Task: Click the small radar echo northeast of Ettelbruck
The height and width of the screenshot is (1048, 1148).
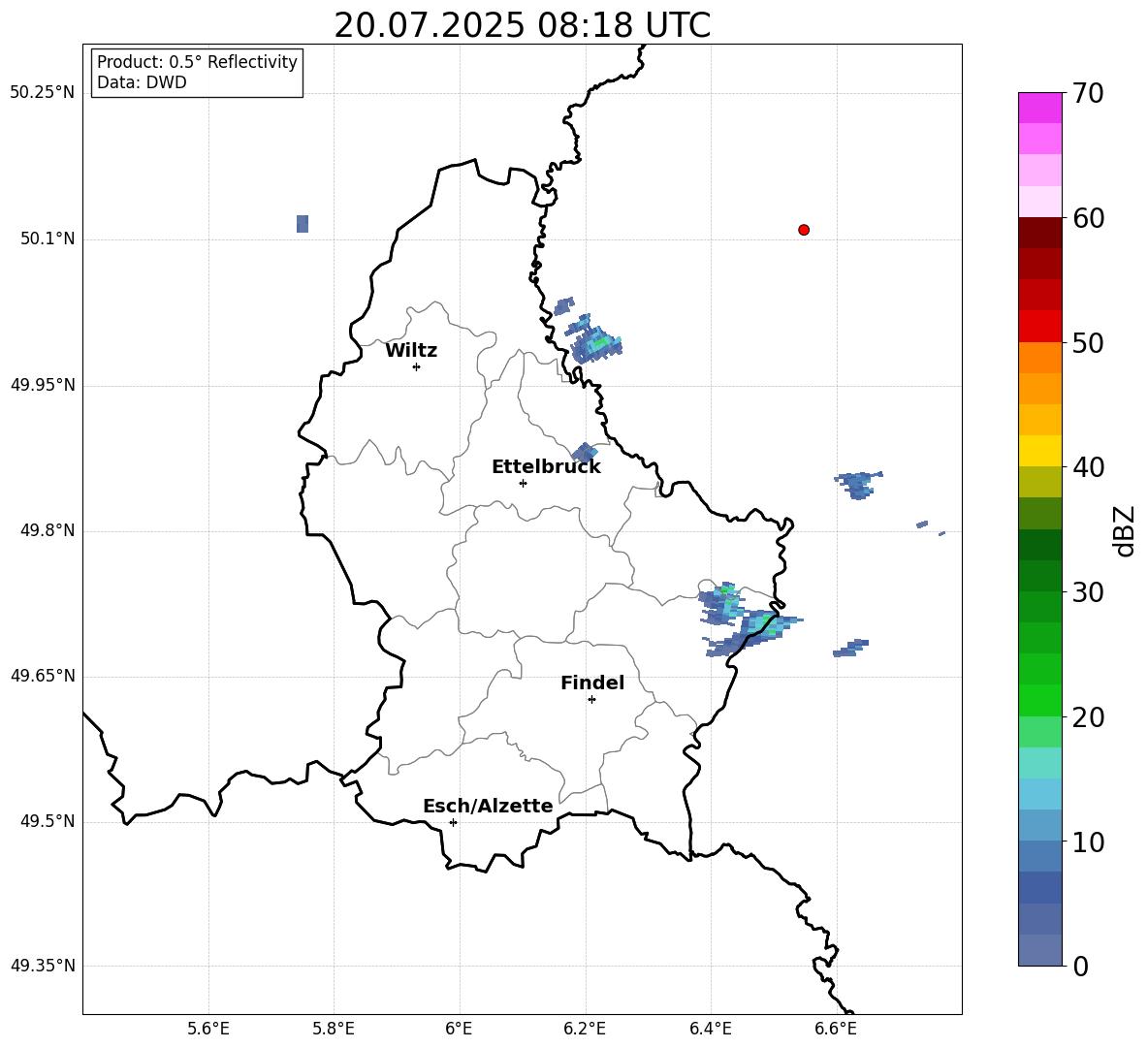Action: pos(585,453)
